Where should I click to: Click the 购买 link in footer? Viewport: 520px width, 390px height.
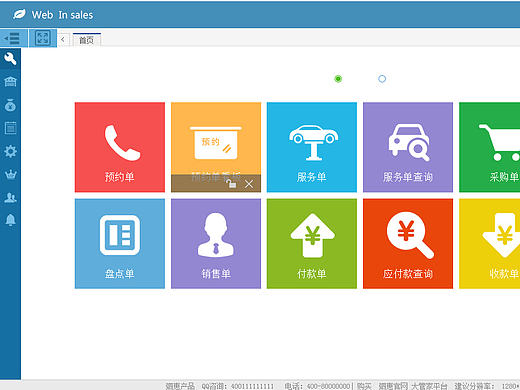[x=364, y=386]
